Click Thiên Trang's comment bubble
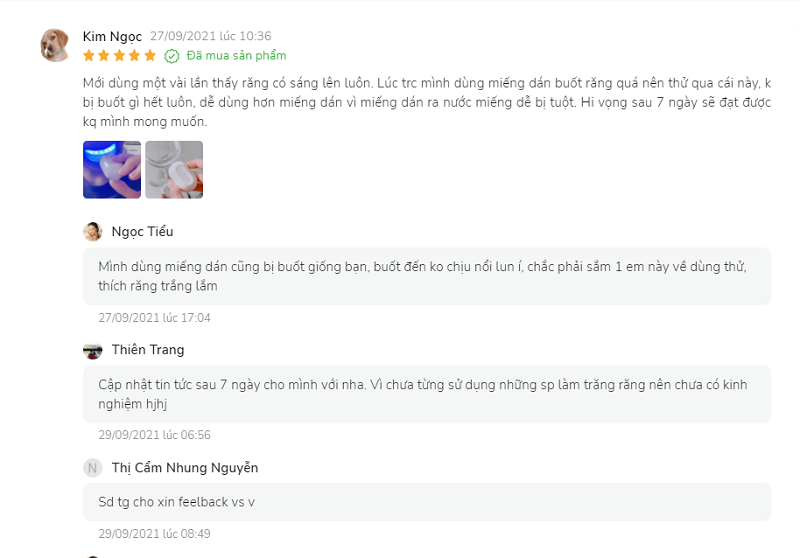800x558 pixels. 427,394
